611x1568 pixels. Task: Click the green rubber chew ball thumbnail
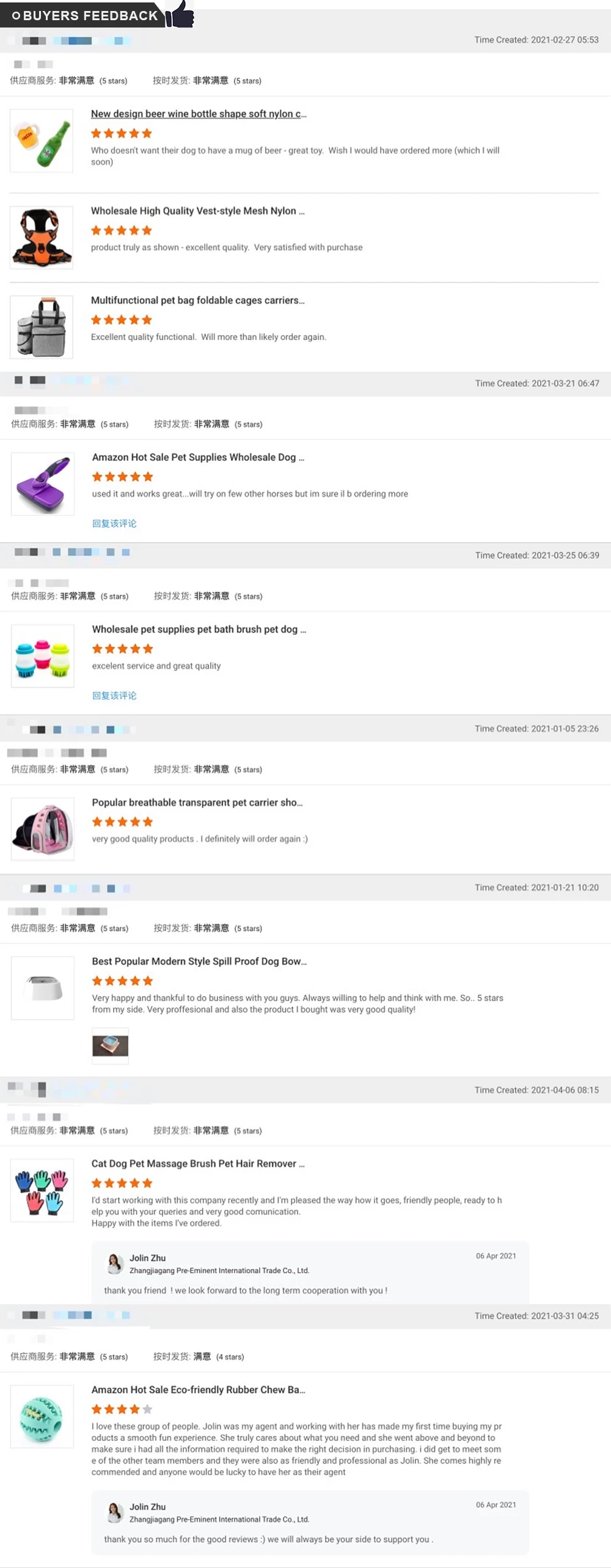[x=42, y=1416]
